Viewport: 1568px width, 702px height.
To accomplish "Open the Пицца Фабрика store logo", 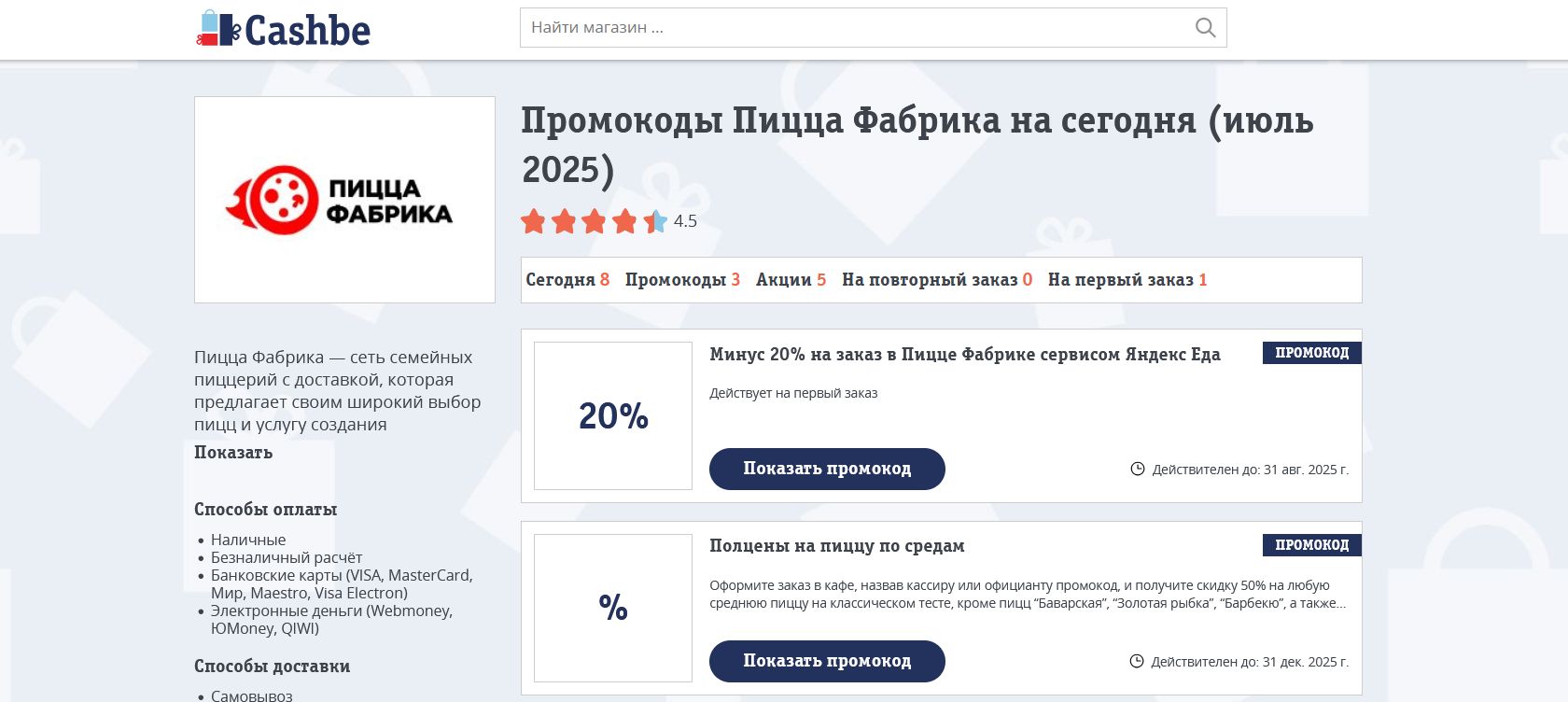I will point(344,200).
